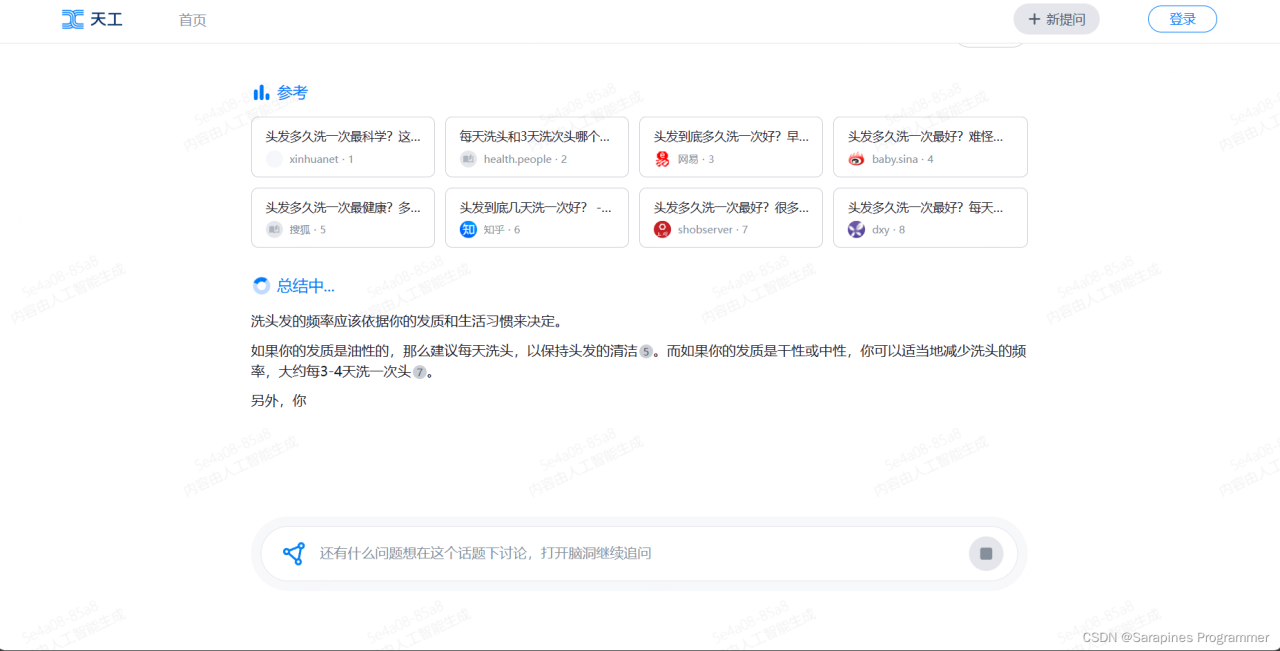
Task: Stop generation with the square stop button
Action: (985, 553)
